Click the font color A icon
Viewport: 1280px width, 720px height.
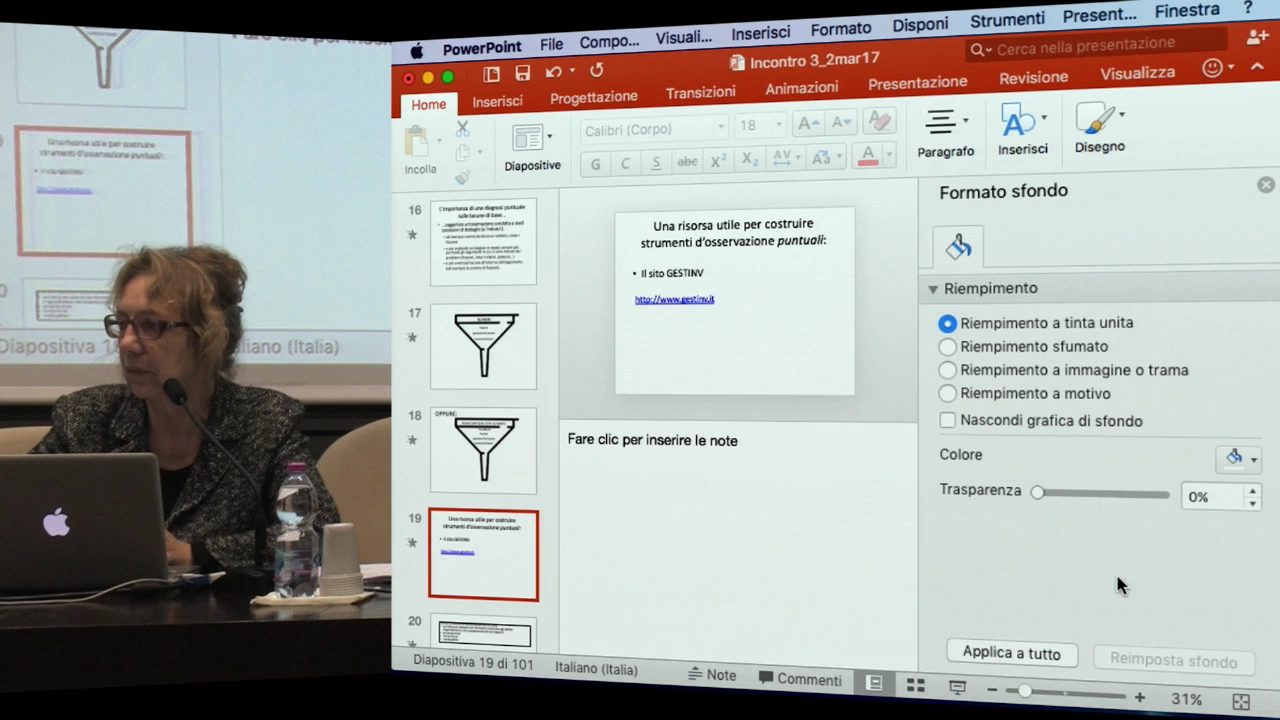[x=867, y=156]
